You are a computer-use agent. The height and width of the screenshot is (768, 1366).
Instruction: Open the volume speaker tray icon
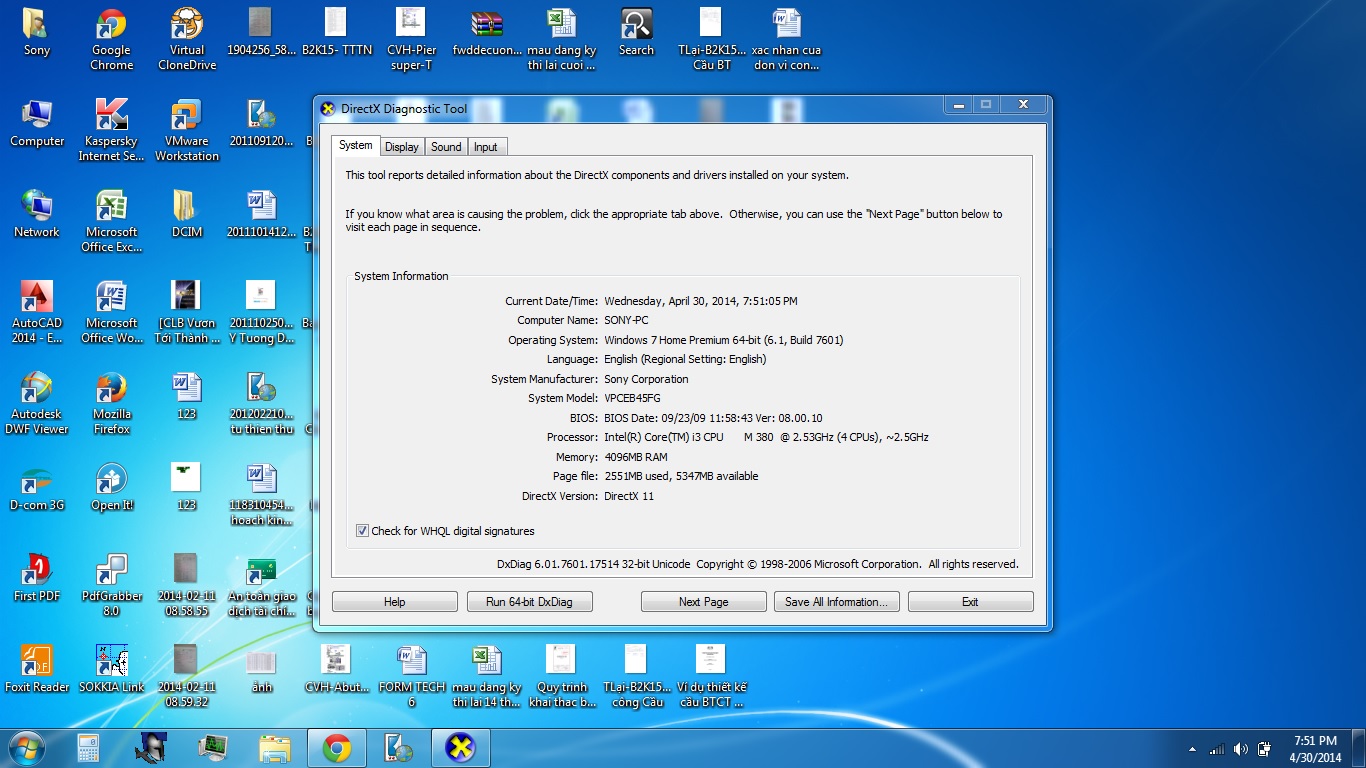pyautogui.click(x=1240, y=748)
